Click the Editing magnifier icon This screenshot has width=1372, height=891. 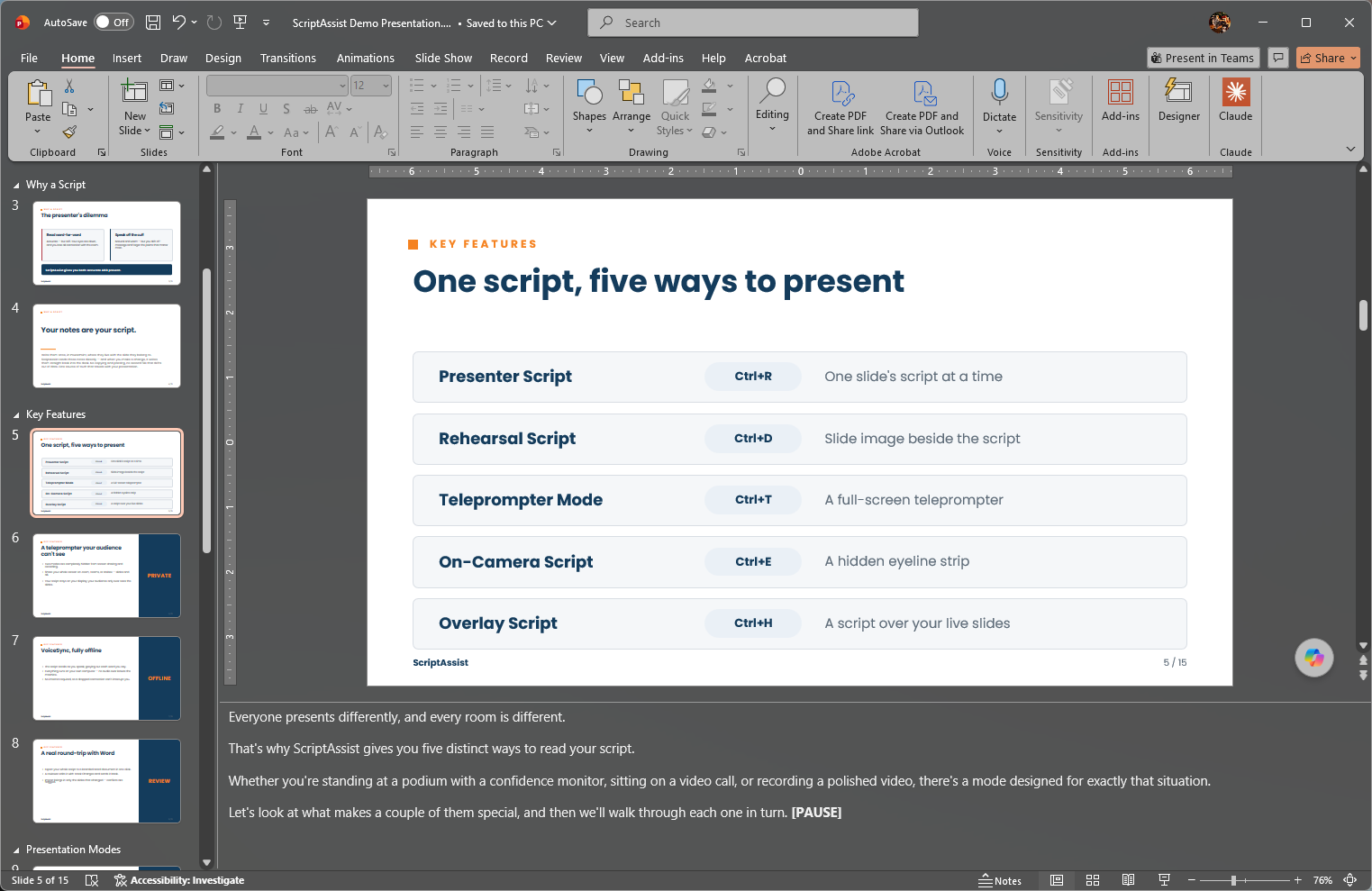click(x=772, y=90)
